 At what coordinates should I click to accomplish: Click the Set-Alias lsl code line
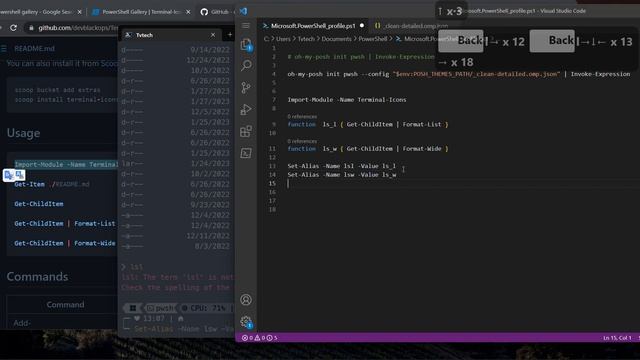342,166
